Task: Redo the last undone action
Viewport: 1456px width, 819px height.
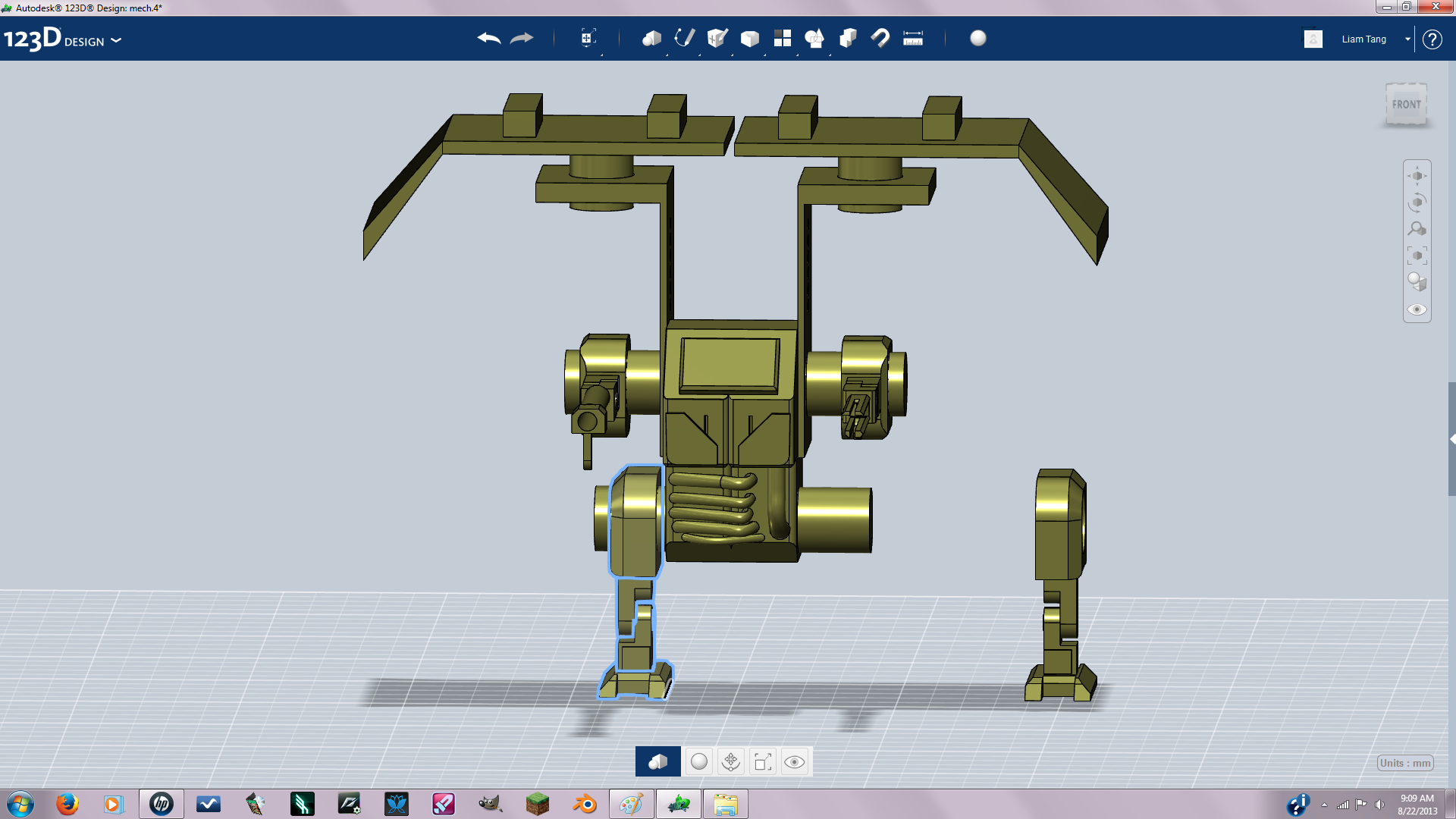Action: point(522,38)
